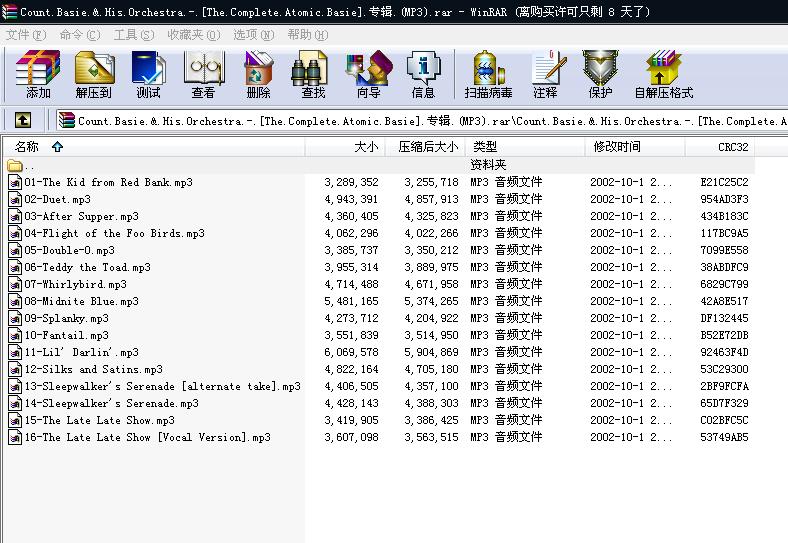Select 12-Silks and Satins.mp3
788x543 pixels.
click(93, 369)
